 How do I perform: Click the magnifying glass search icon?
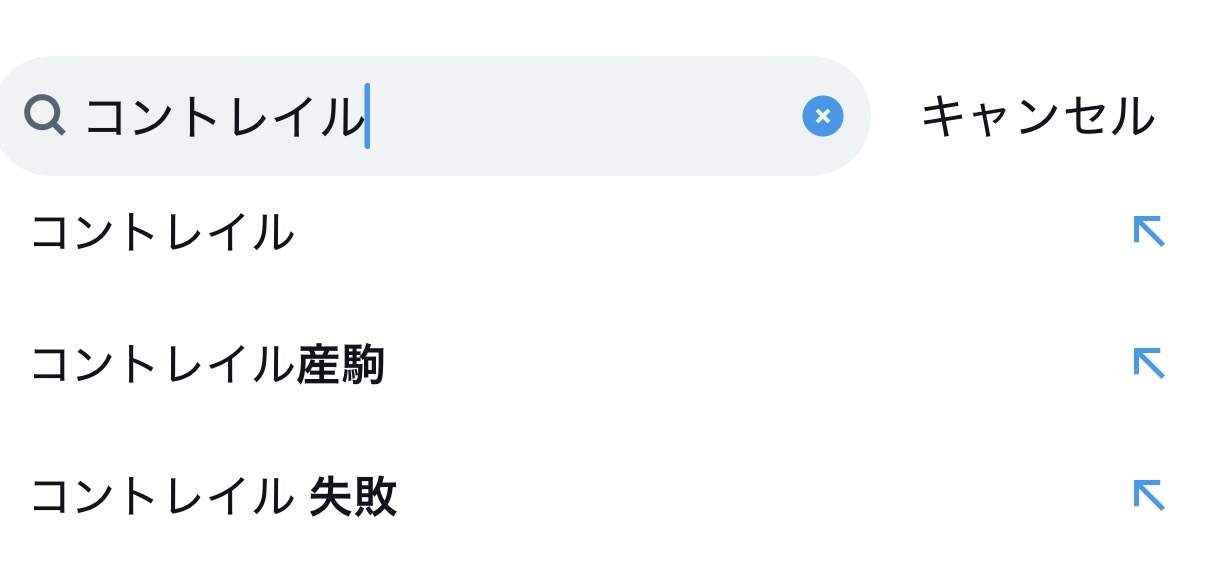coord(44,116)
